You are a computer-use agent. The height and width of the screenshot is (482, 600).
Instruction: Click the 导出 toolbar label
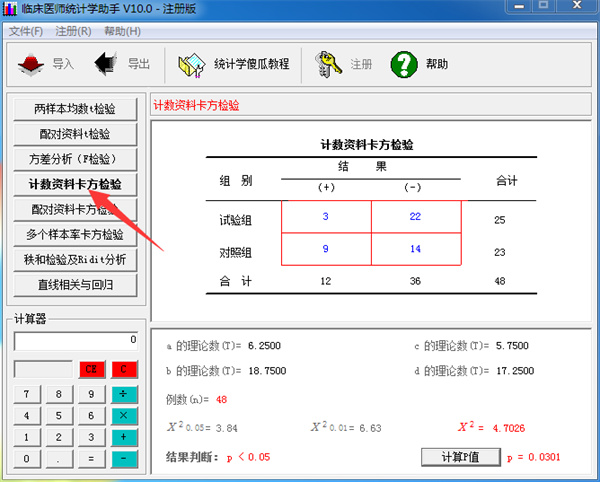pos(139,64)
